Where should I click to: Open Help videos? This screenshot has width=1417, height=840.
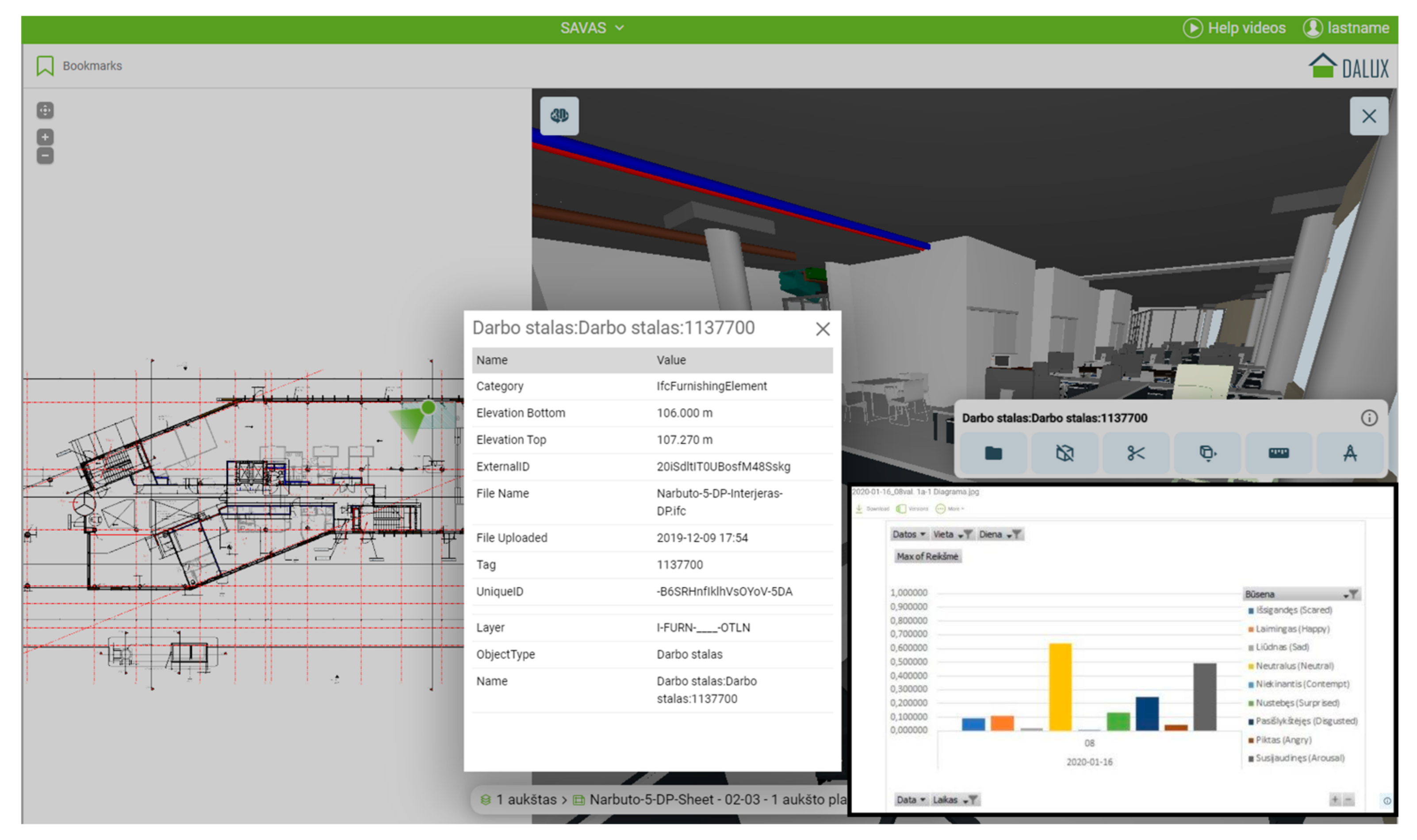pyautogui.click(x=1234, y=28)
